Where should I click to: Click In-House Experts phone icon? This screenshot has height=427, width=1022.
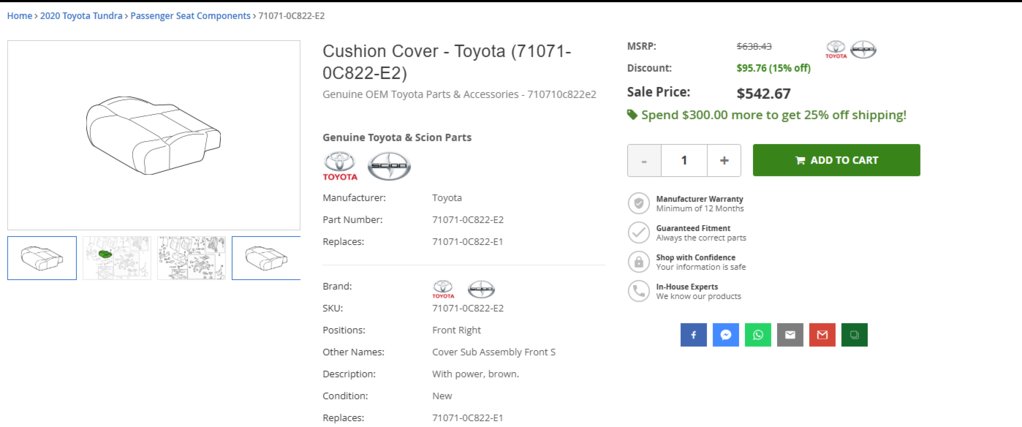pyautogui.click(x=638, y=291)
